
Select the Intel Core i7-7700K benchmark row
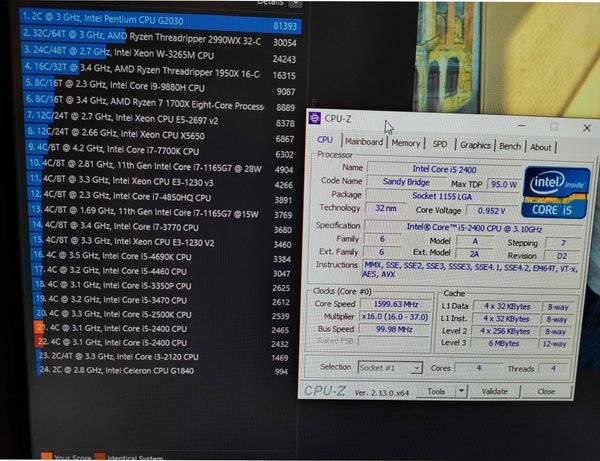click(x=160, y=150)
